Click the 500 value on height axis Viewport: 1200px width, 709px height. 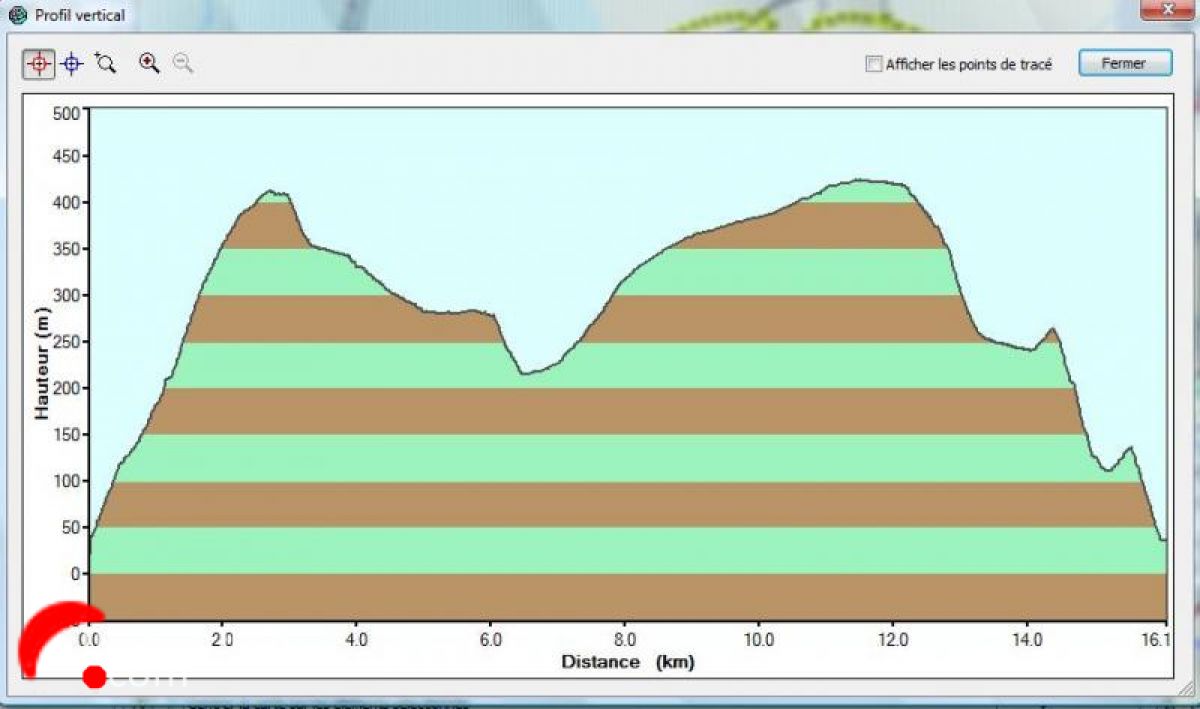coord(66,111)
